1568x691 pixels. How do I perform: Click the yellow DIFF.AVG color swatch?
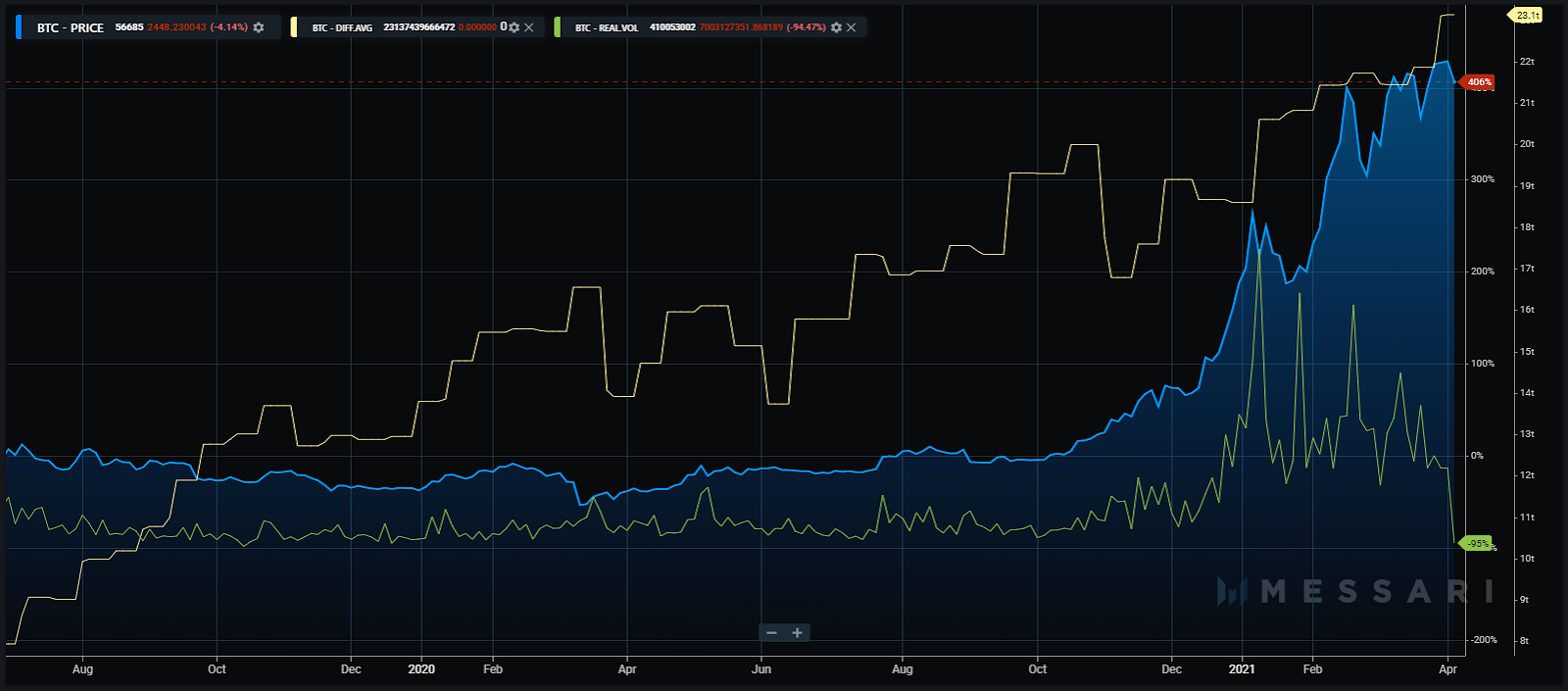click(294, 27)
